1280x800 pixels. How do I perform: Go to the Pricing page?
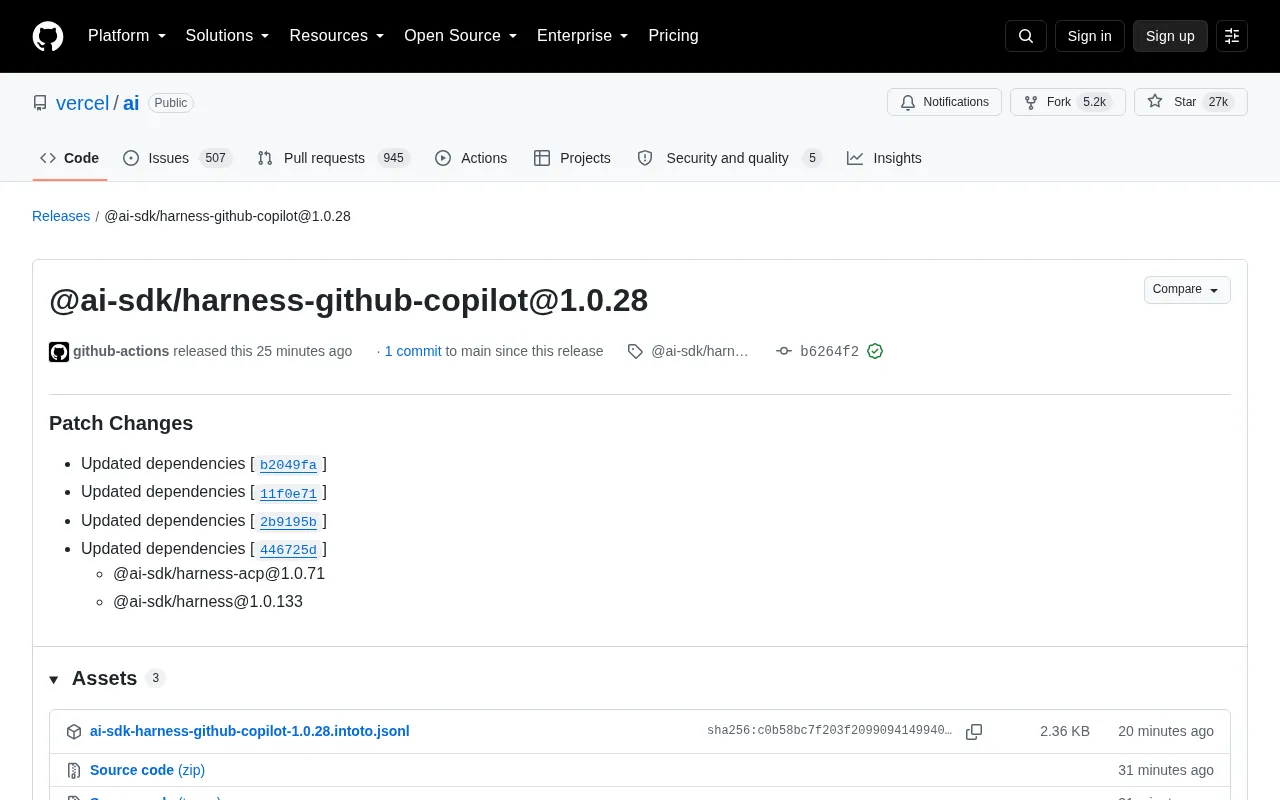tap(673, 36)
